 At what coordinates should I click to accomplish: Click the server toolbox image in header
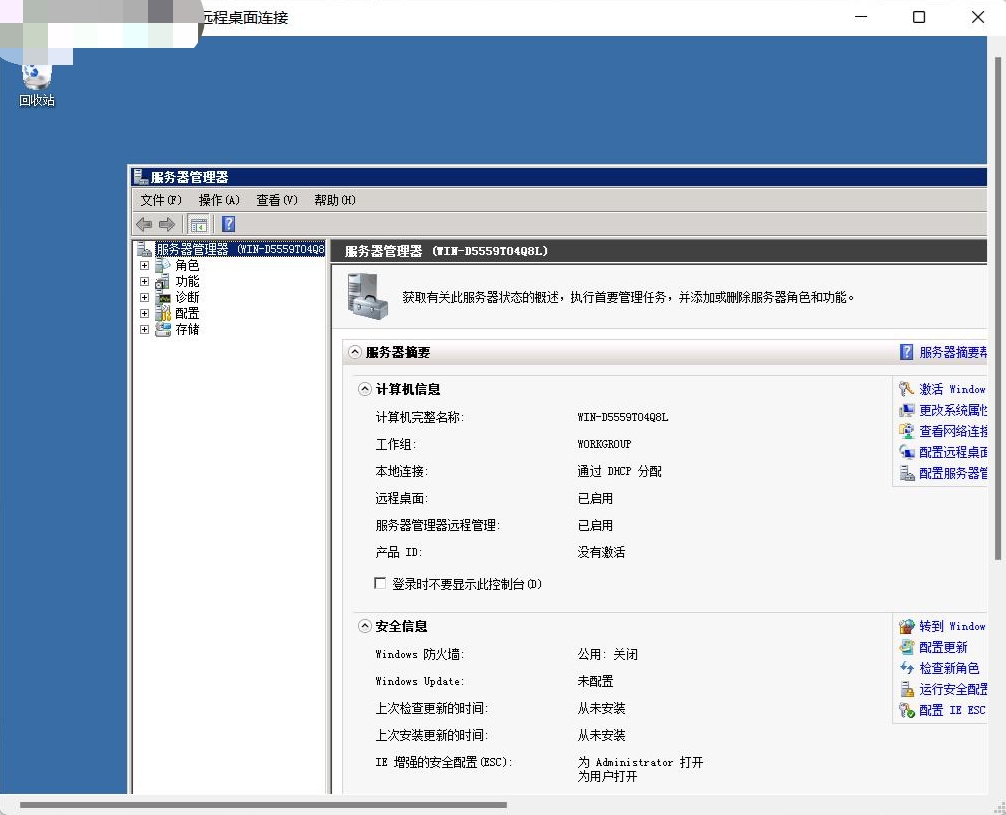[x=368, y=296]
